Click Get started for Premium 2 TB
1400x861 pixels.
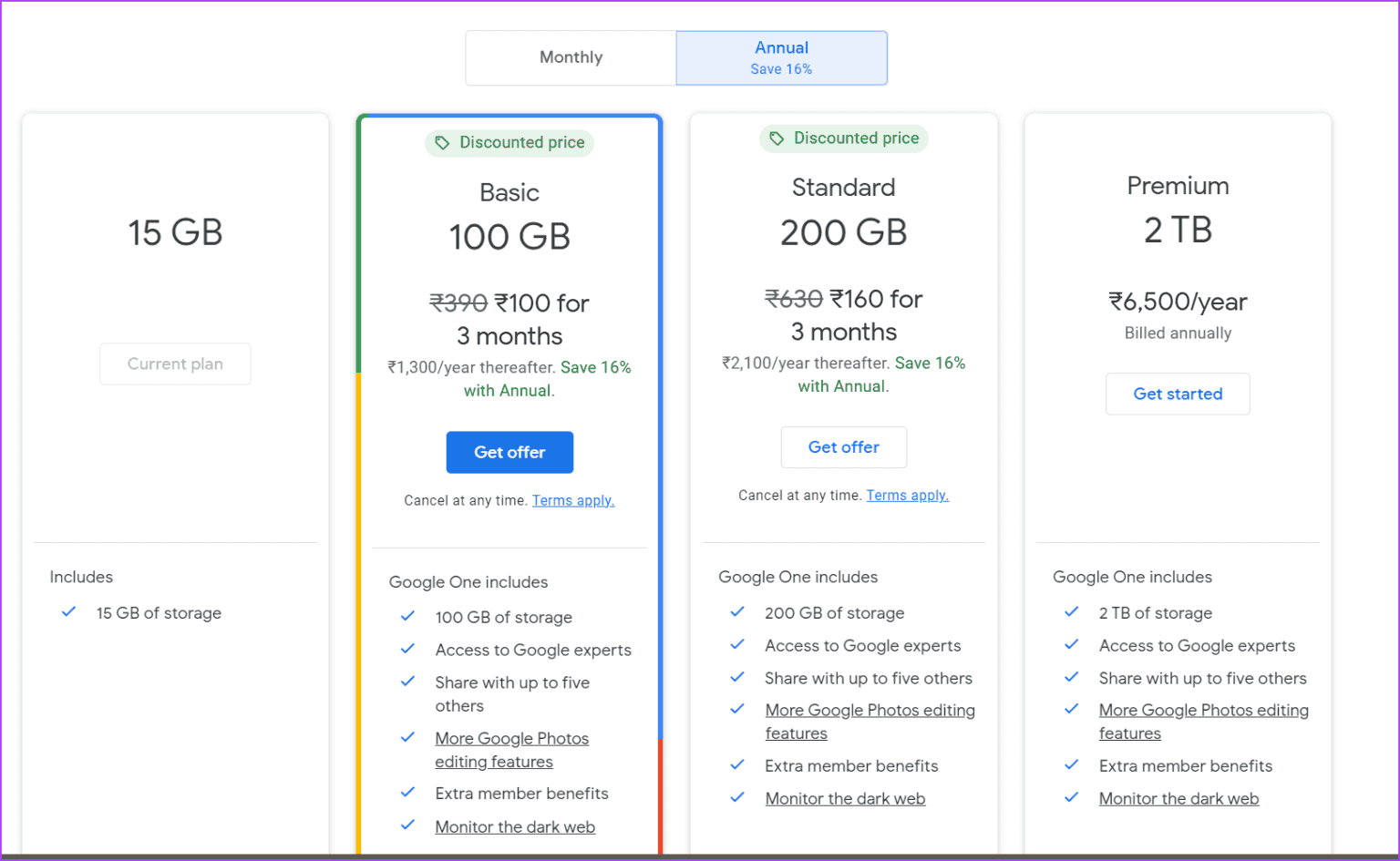pos(1178,394)
